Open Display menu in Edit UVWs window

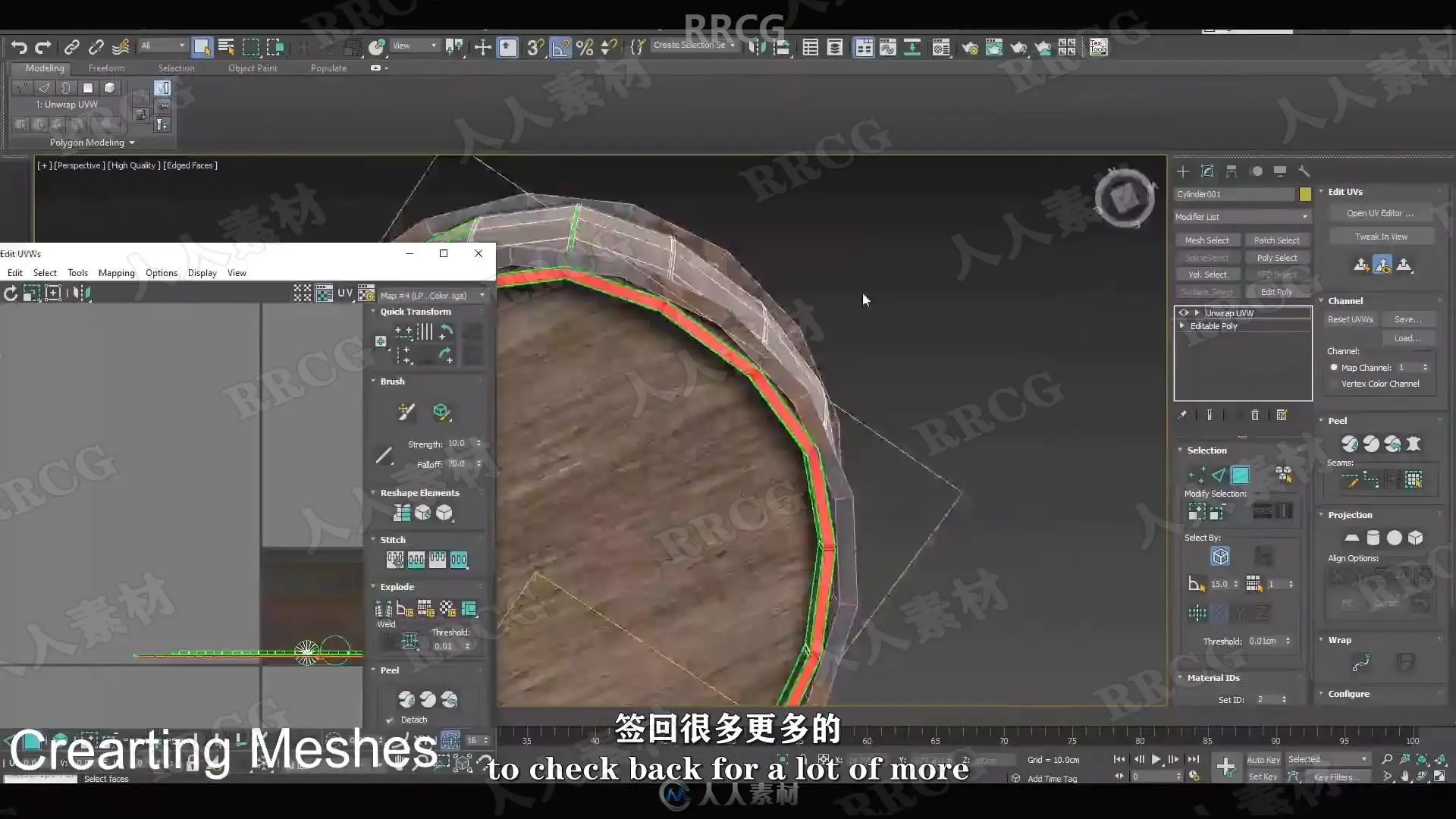pos(202,273)
